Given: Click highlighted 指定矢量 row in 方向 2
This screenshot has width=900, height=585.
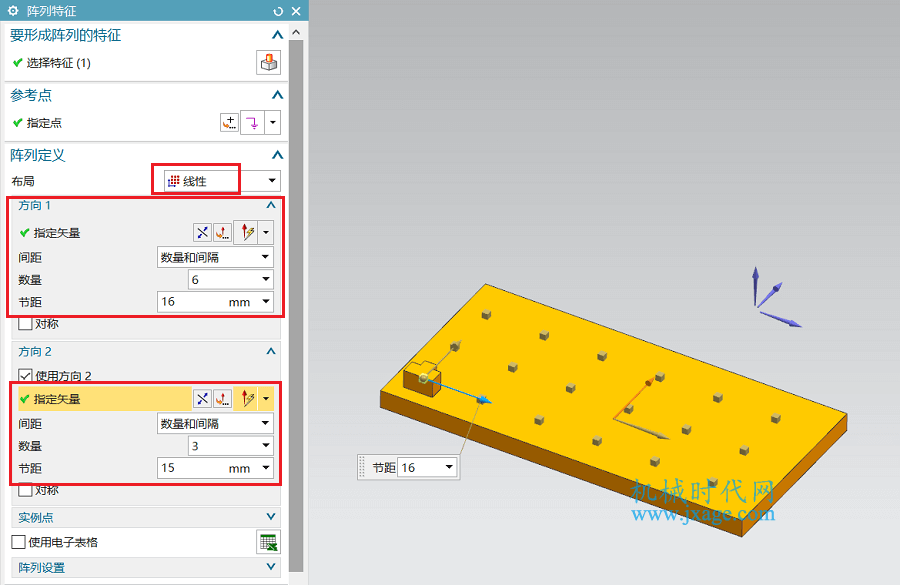Looking at the screenshot, I should (146, 398).
